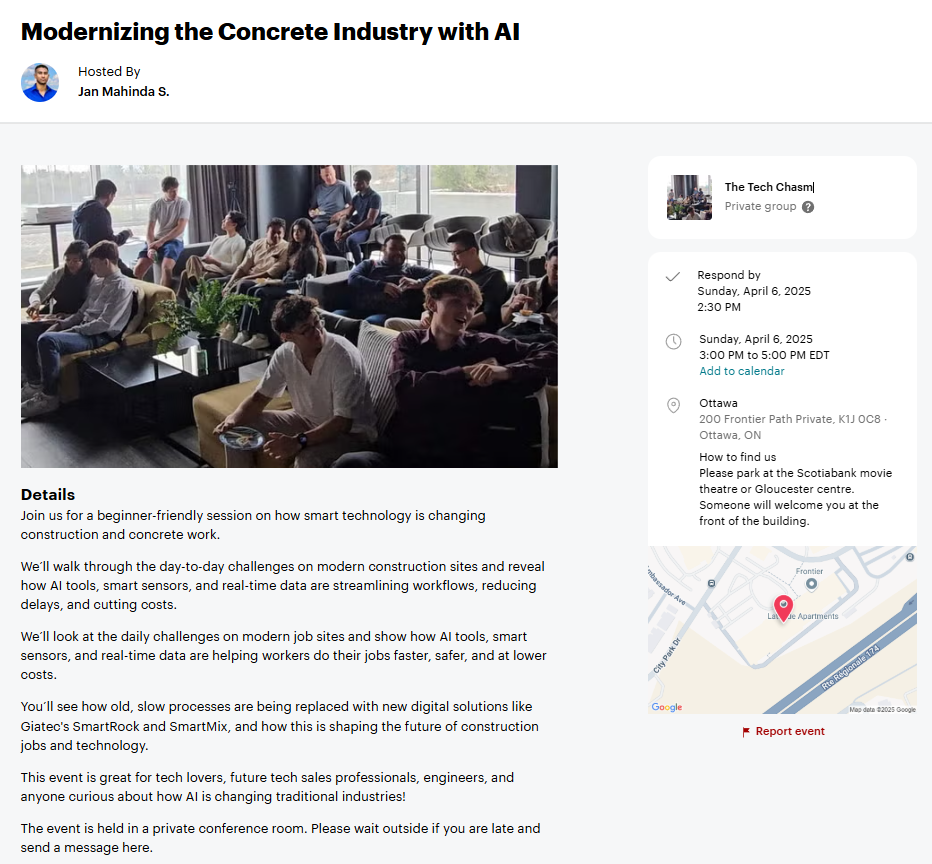Click the host's profile avatar photo
932x864 pixels.
[x=40, y=82]
